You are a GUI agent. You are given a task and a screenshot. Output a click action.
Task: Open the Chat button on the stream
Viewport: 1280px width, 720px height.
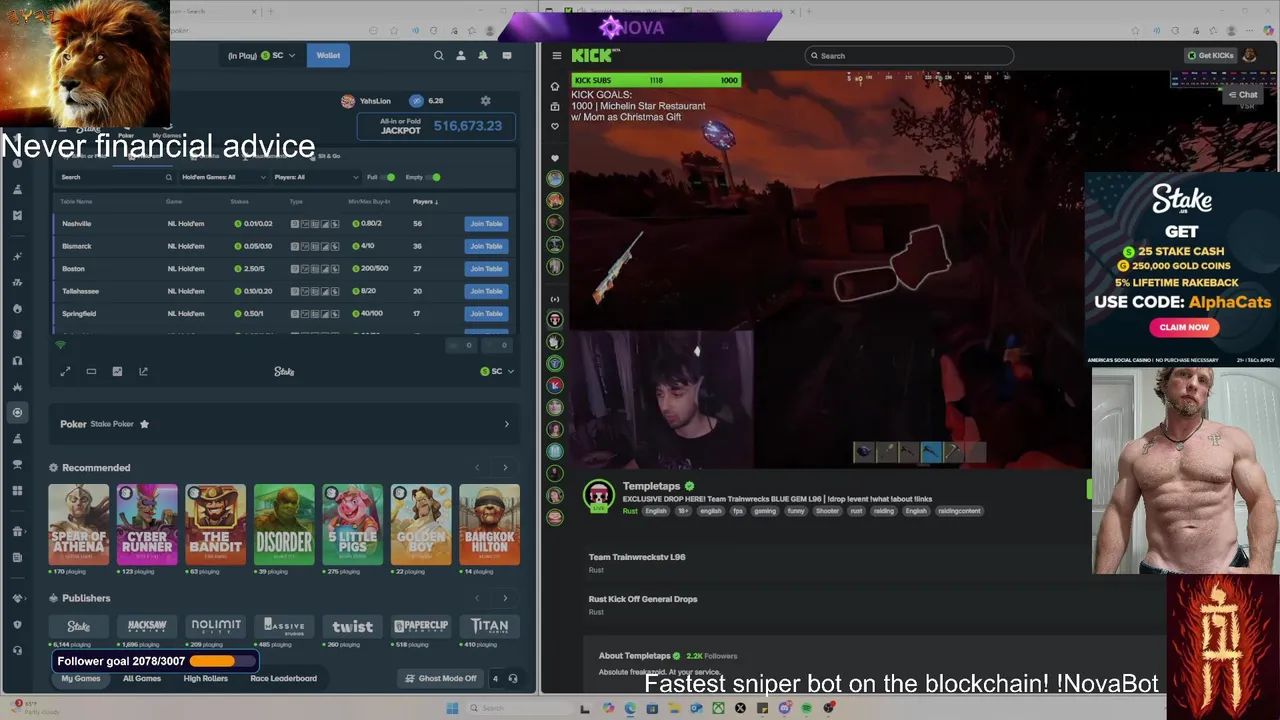tap(1243, 95)
